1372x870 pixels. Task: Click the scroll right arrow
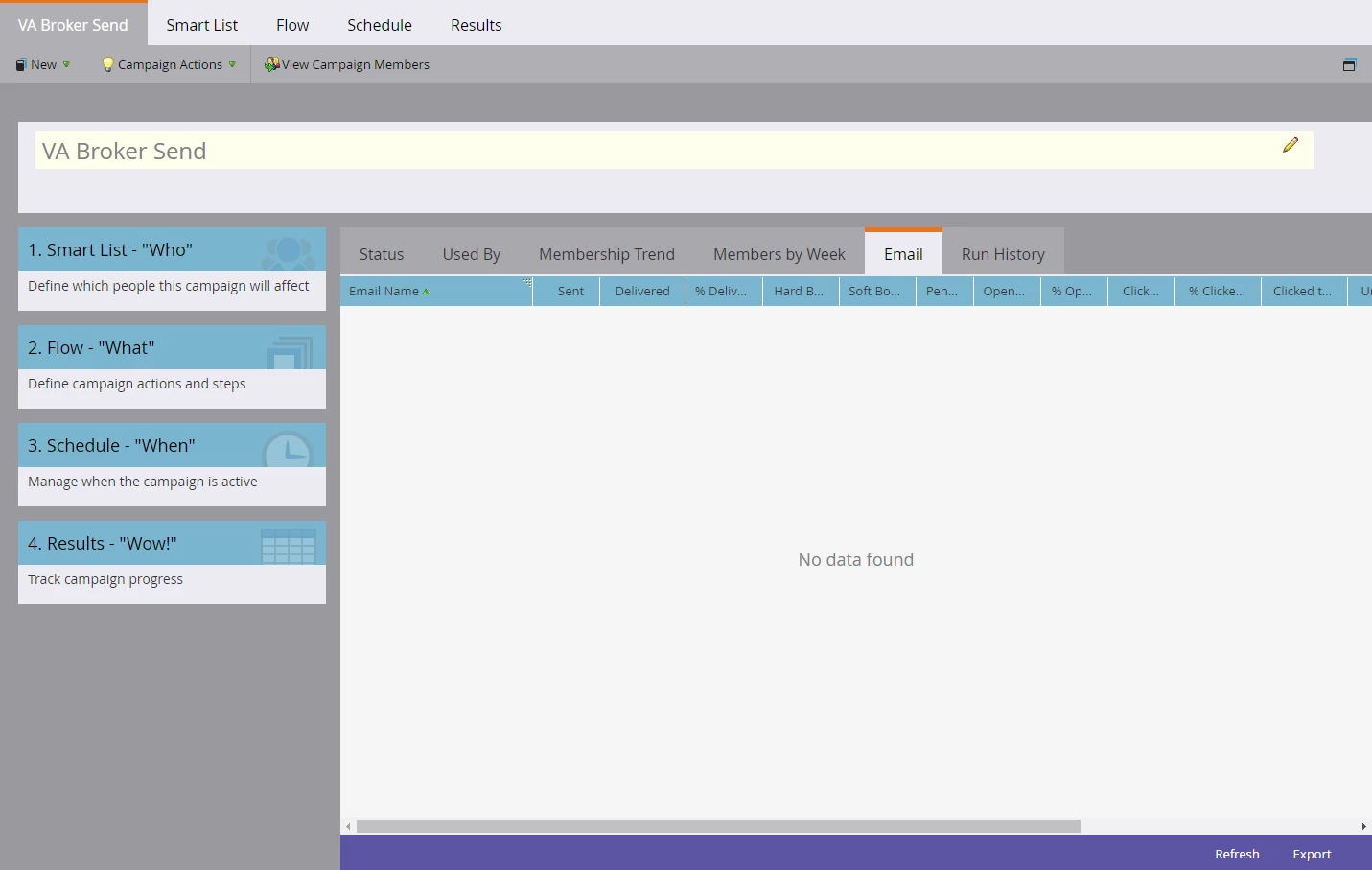tap(1363, 826)
